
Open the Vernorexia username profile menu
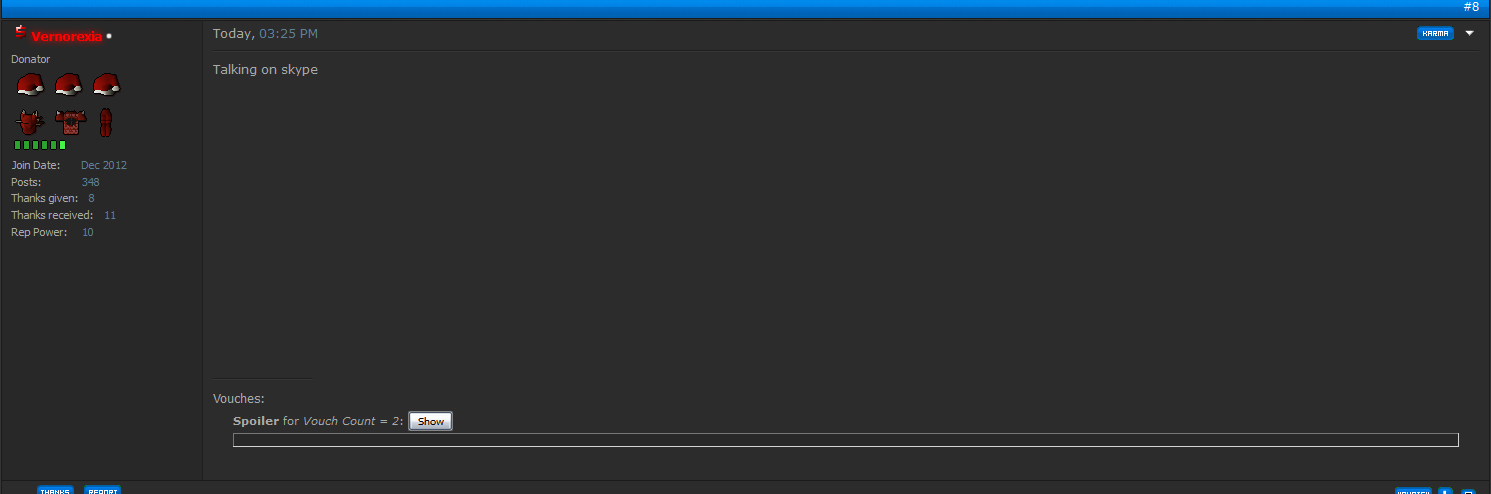pyautogui.click(x=66, y=36)
